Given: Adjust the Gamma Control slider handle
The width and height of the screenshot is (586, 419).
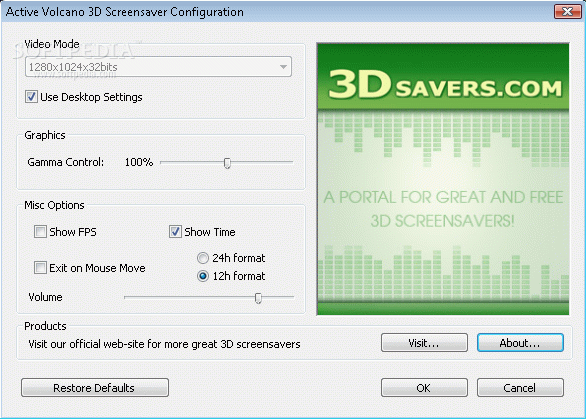Looking at the screenshot, I should tap(227, 163).
